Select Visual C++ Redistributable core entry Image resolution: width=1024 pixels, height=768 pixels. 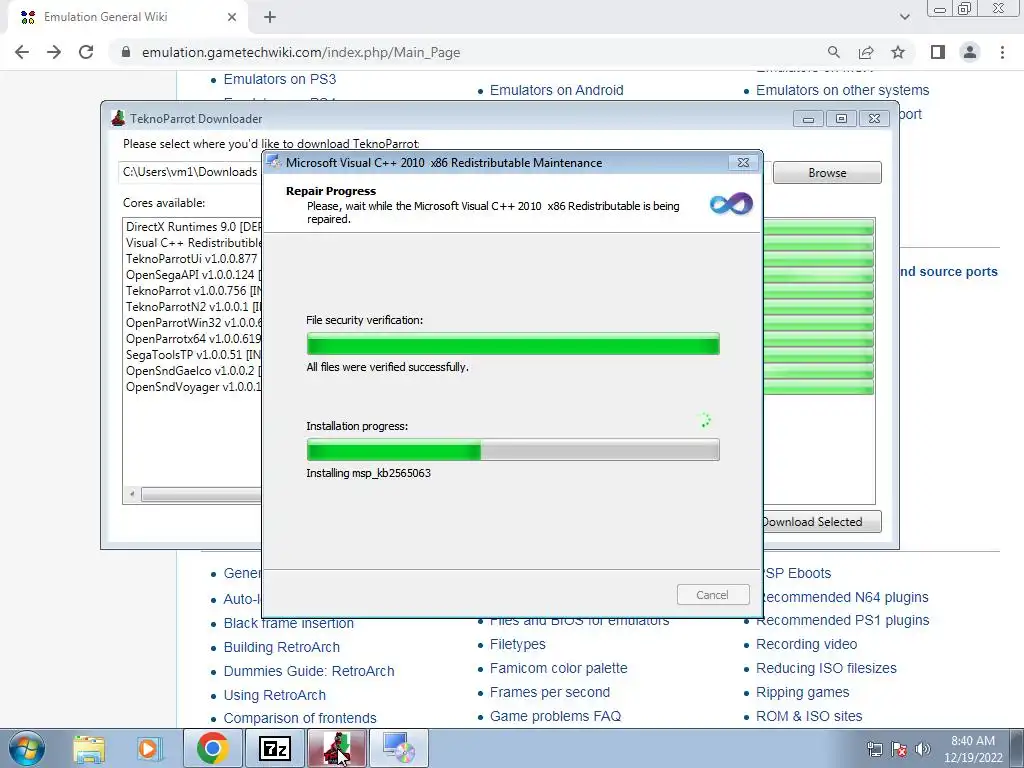(193, 243)
